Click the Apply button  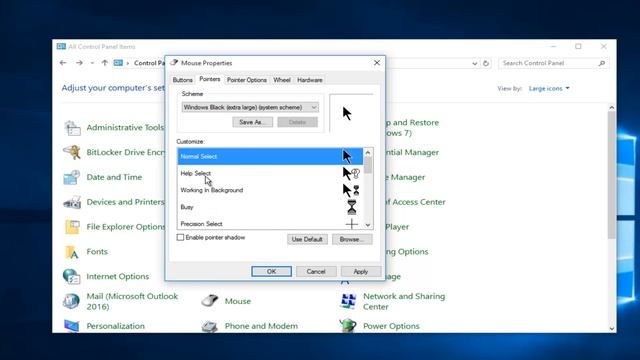[361, 271]
